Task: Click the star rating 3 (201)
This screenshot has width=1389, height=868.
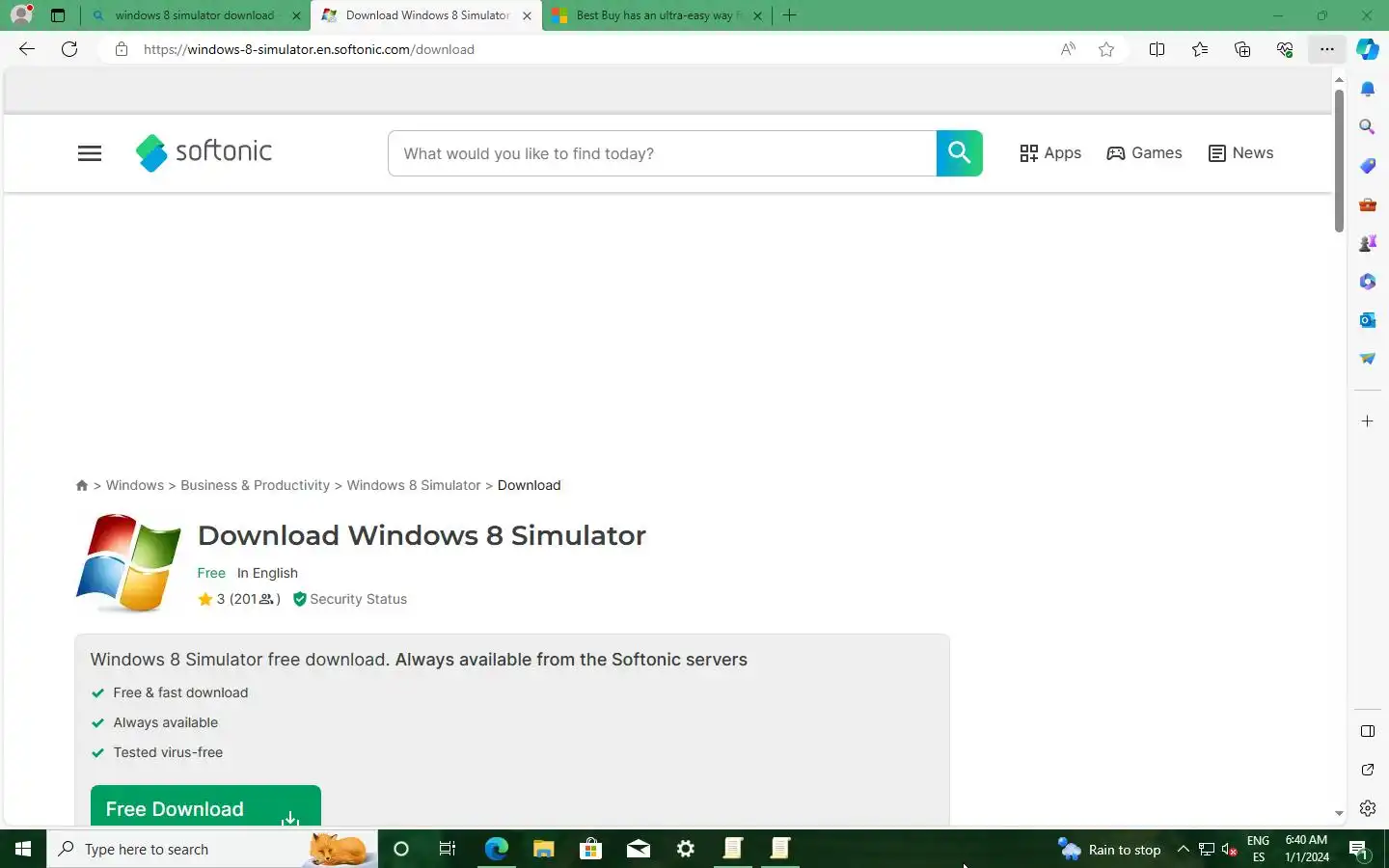Action: pyautogui.click(x=239, y=599)
